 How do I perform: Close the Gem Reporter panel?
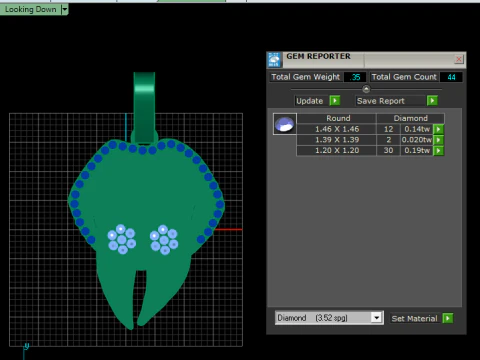point(459,59)
